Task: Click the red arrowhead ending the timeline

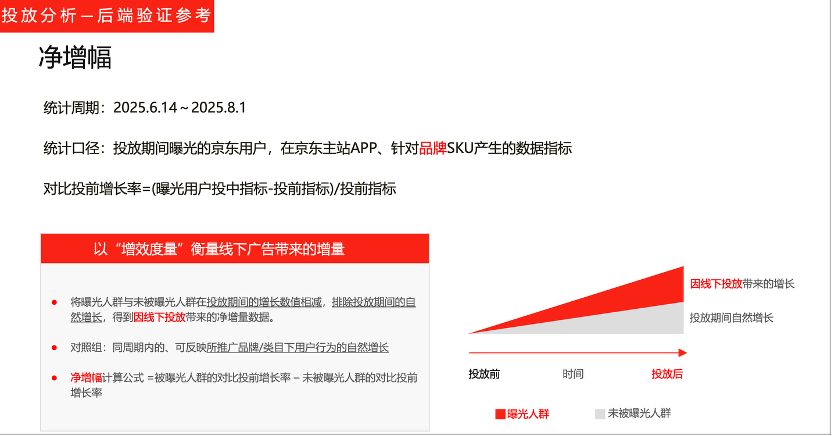Action: 682,353
